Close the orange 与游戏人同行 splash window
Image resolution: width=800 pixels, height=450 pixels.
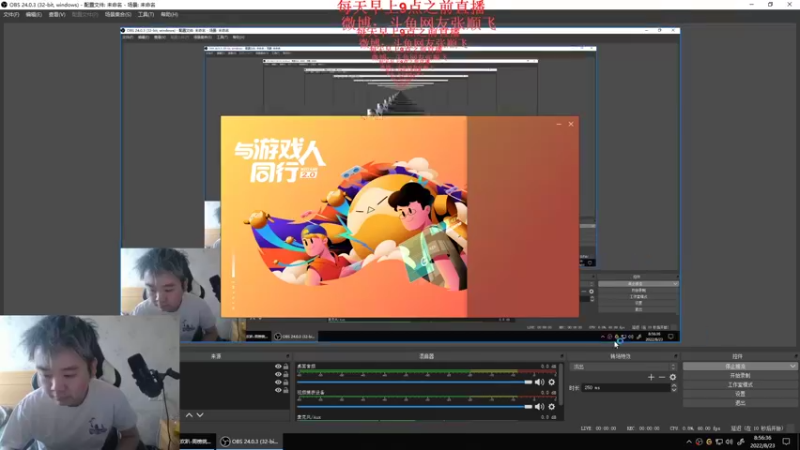pyautogui.click(x=571, y=124)
